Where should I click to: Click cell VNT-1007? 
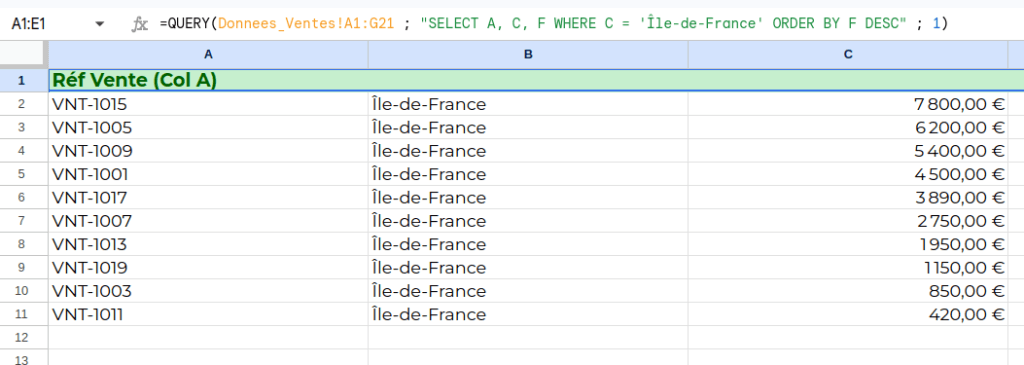point(208,221)
